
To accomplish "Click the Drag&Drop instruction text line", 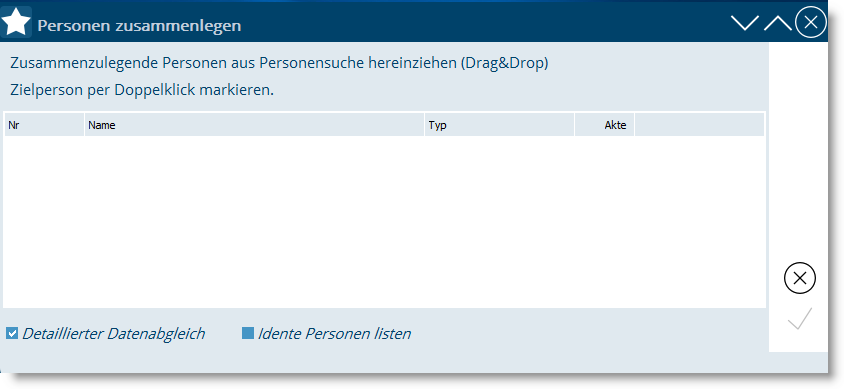I will (x=279, y=63).
